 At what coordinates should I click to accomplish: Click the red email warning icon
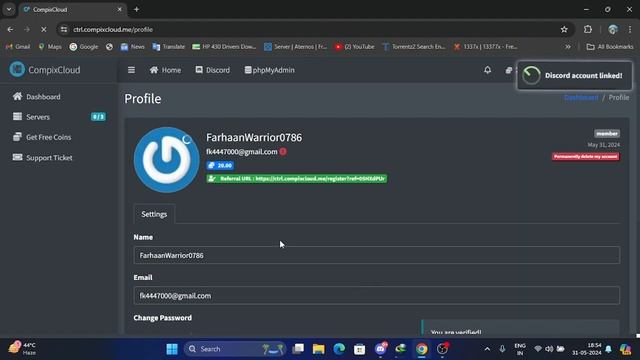pyautogui.click(x=283, y=151)
